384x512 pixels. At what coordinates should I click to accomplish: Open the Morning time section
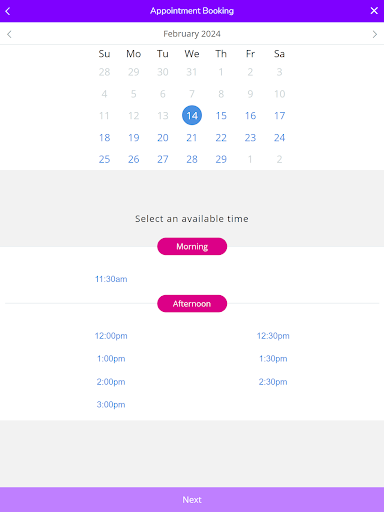point(192,246)
